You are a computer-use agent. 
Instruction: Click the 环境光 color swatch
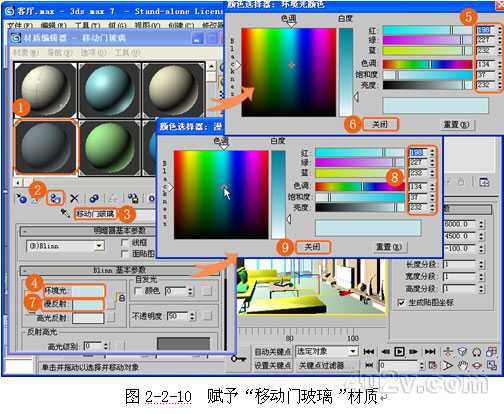[x=88, y=291]
